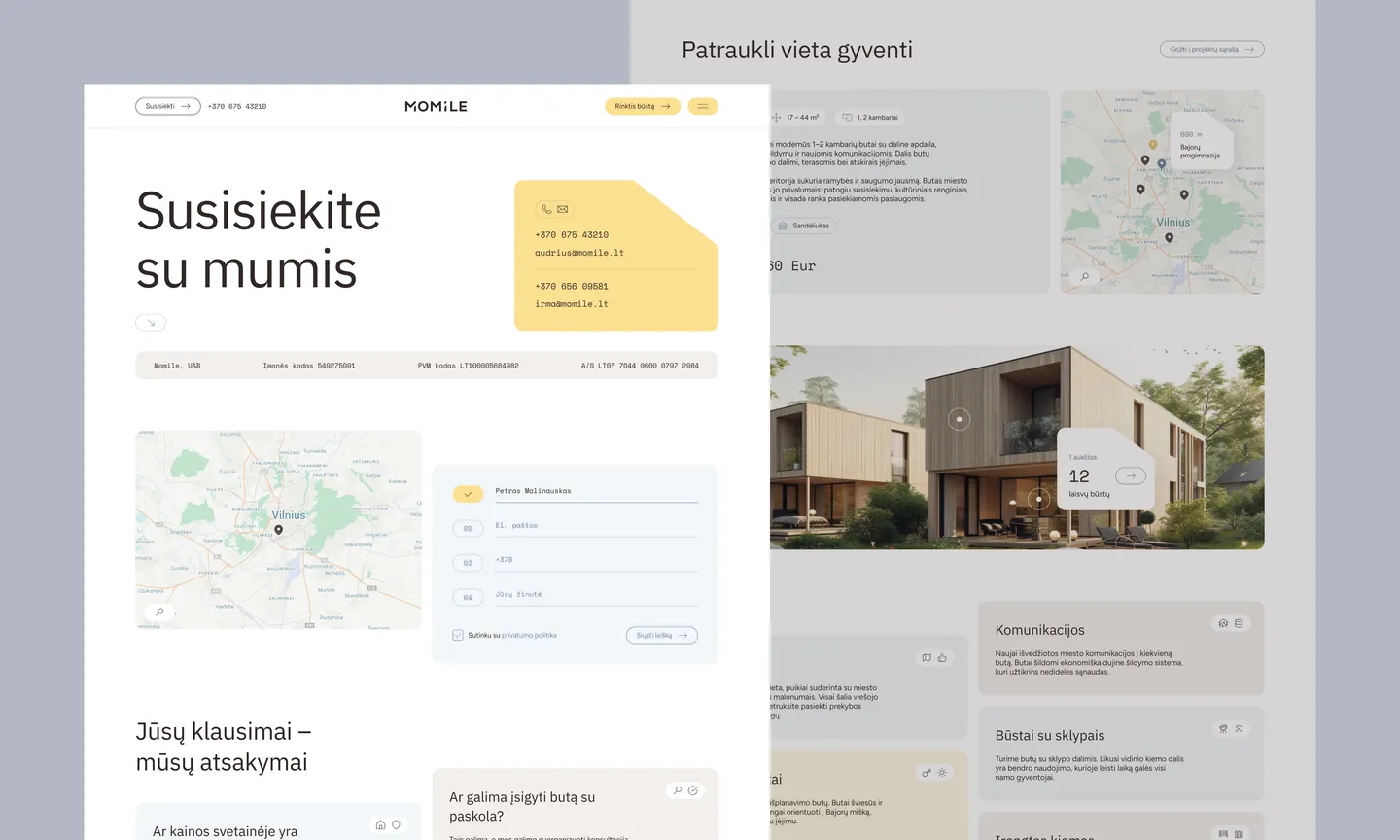Click the sun icon on the beige card
Screen dimensions: 1400x840
point(942,773)
